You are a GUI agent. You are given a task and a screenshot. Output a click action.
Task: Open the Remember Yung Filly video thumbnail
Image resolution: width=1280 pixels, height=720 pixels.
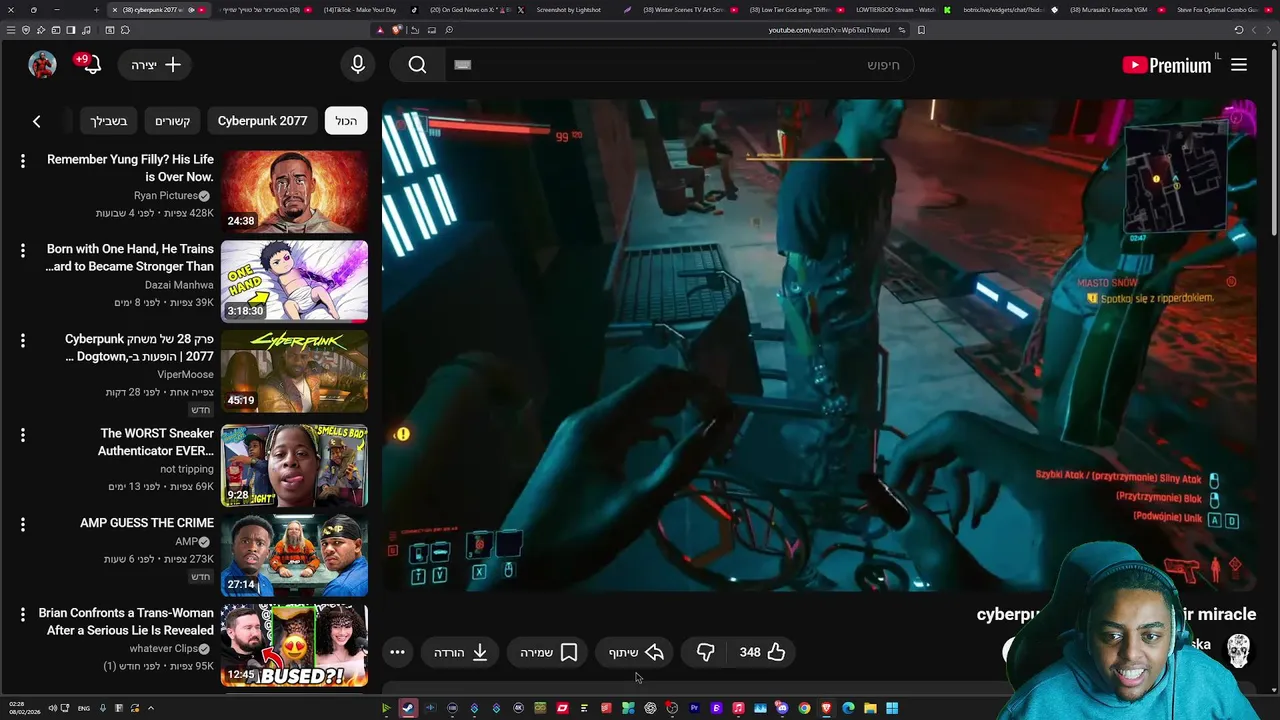(x=294, y=192)
